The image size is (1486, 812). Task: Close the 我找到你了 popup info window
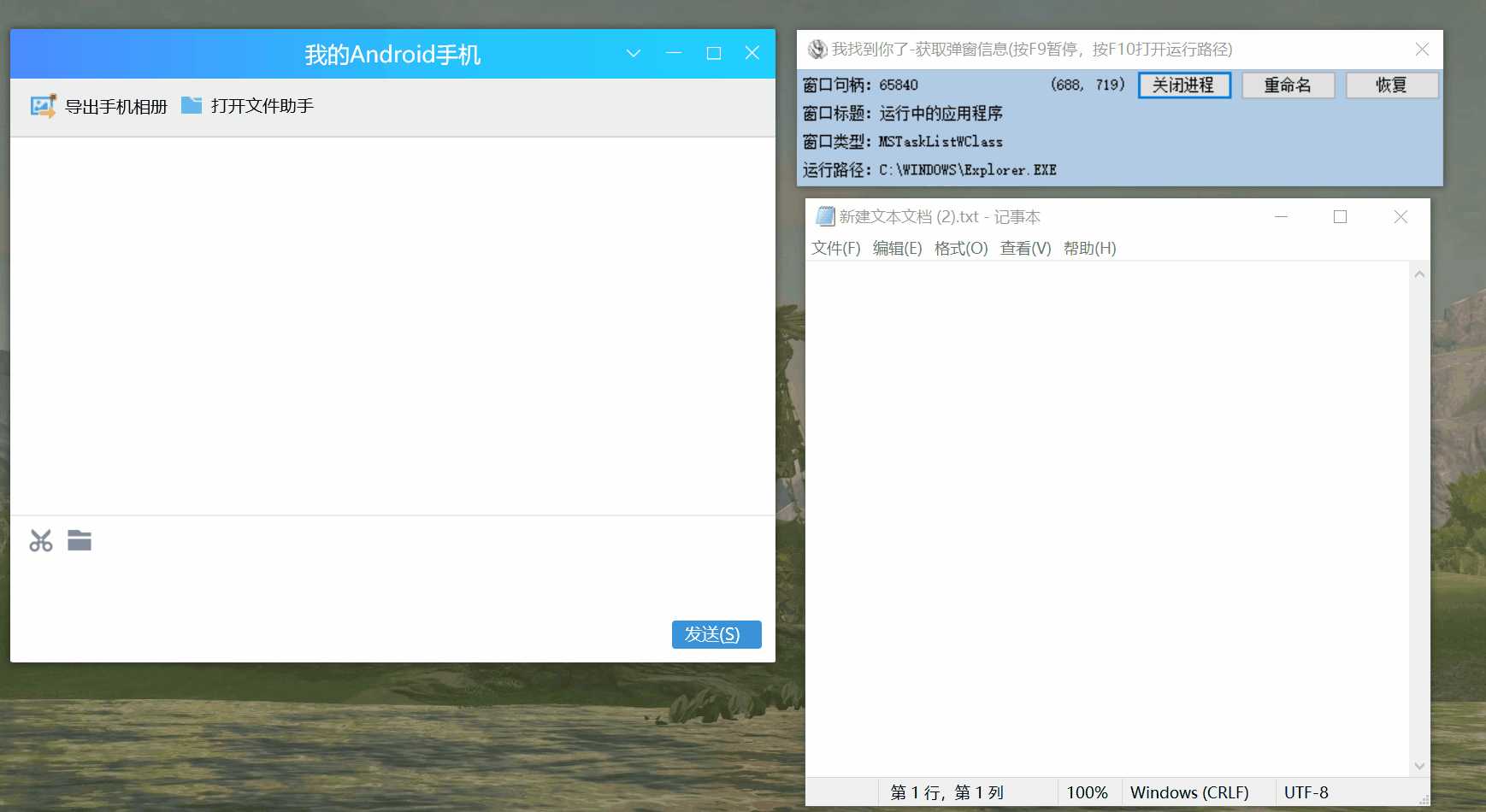click(x=1422, y=50)
